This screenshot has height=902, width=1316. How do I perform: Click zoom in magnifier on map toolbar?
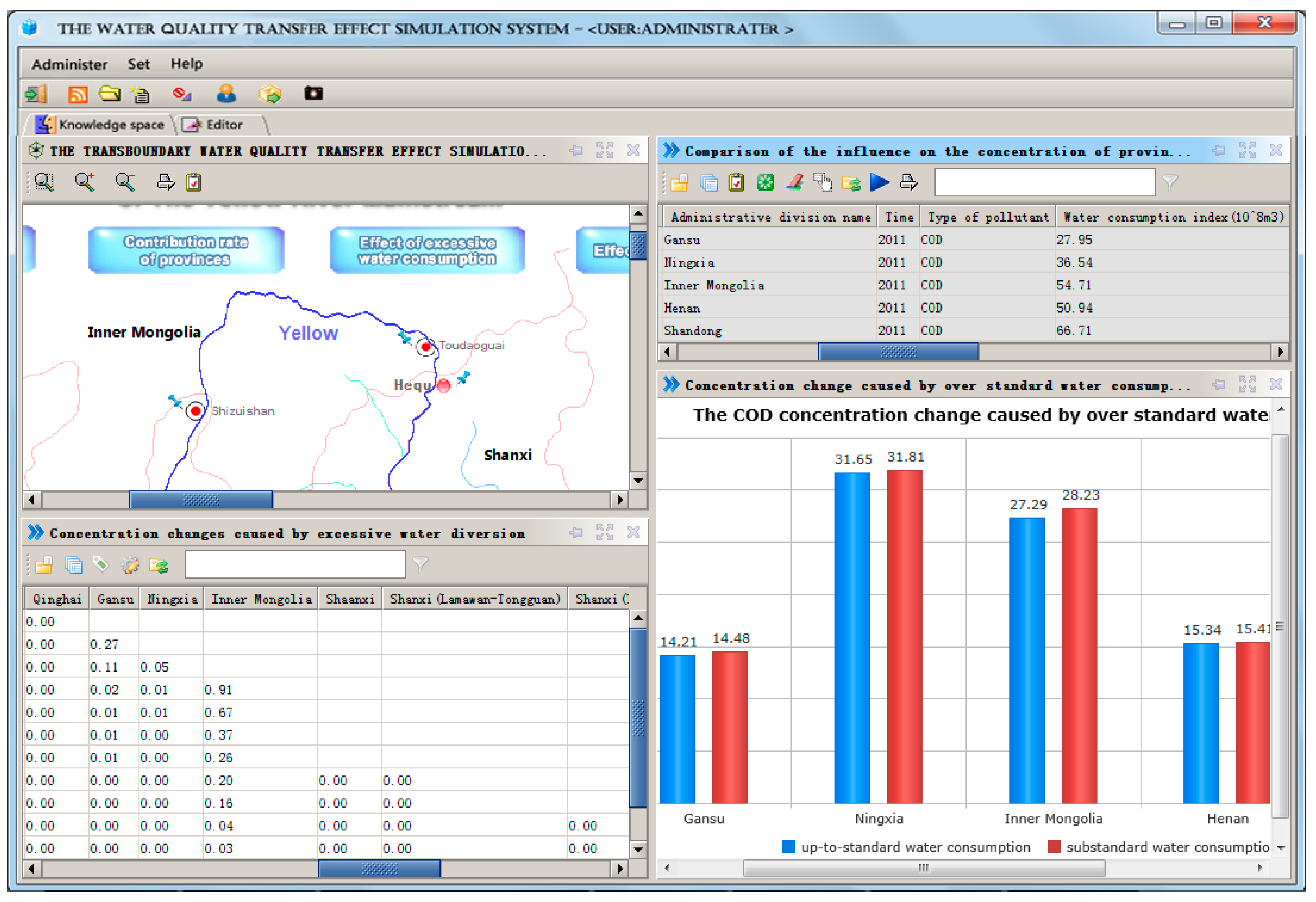pyautogui.click(x=85, y=182)
